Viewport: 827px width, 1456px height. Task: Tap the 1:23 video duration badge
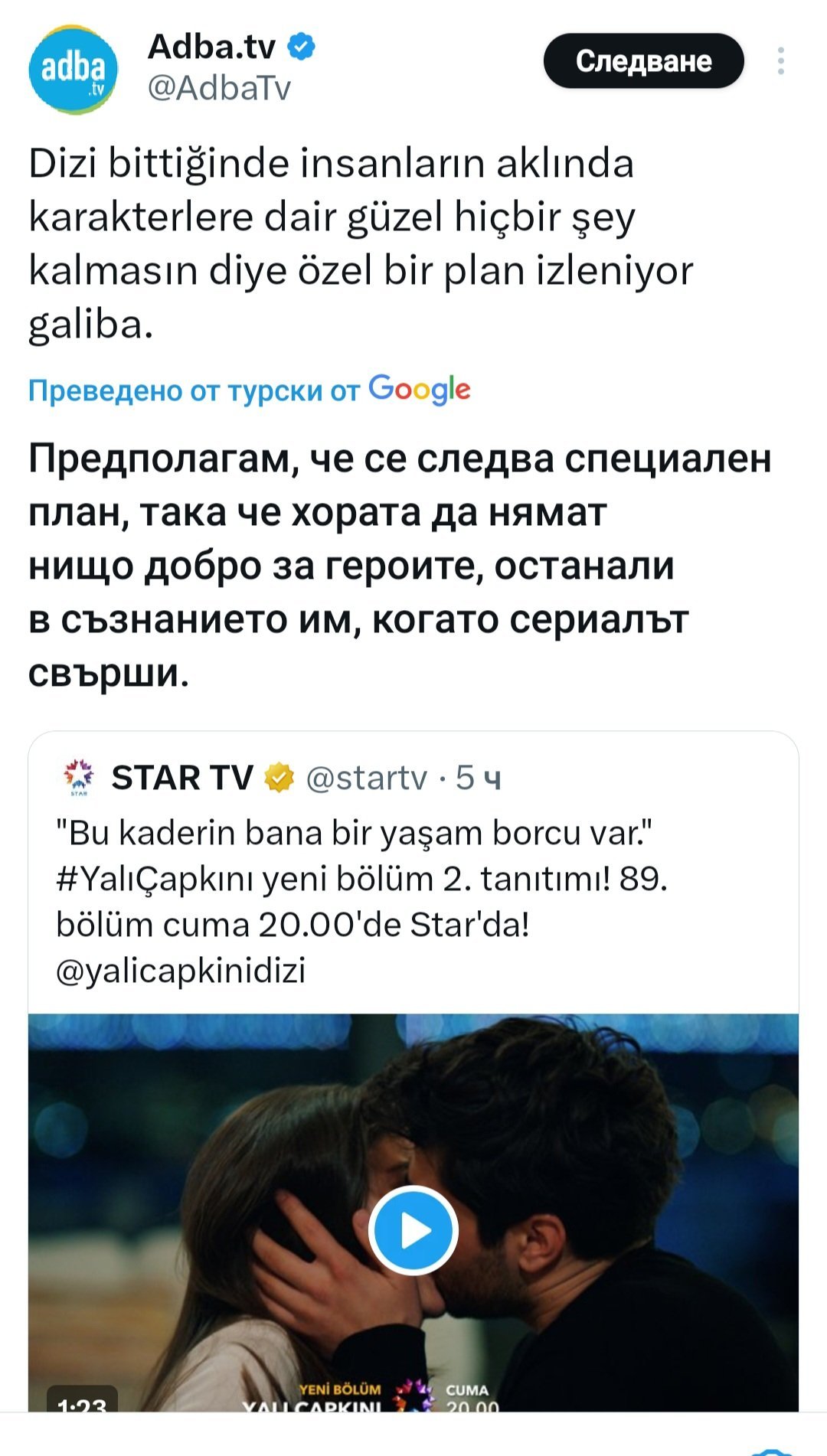tap(82, 1399)
